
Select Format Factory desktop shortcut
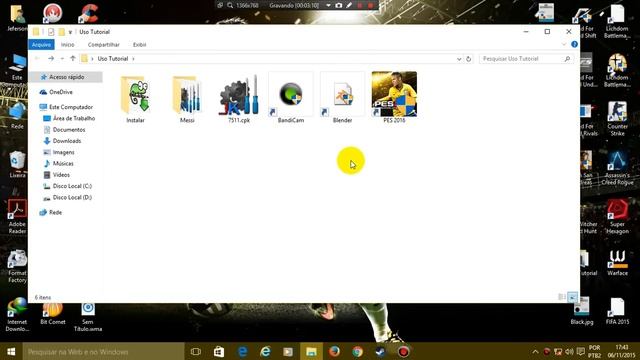coord(17,266)
